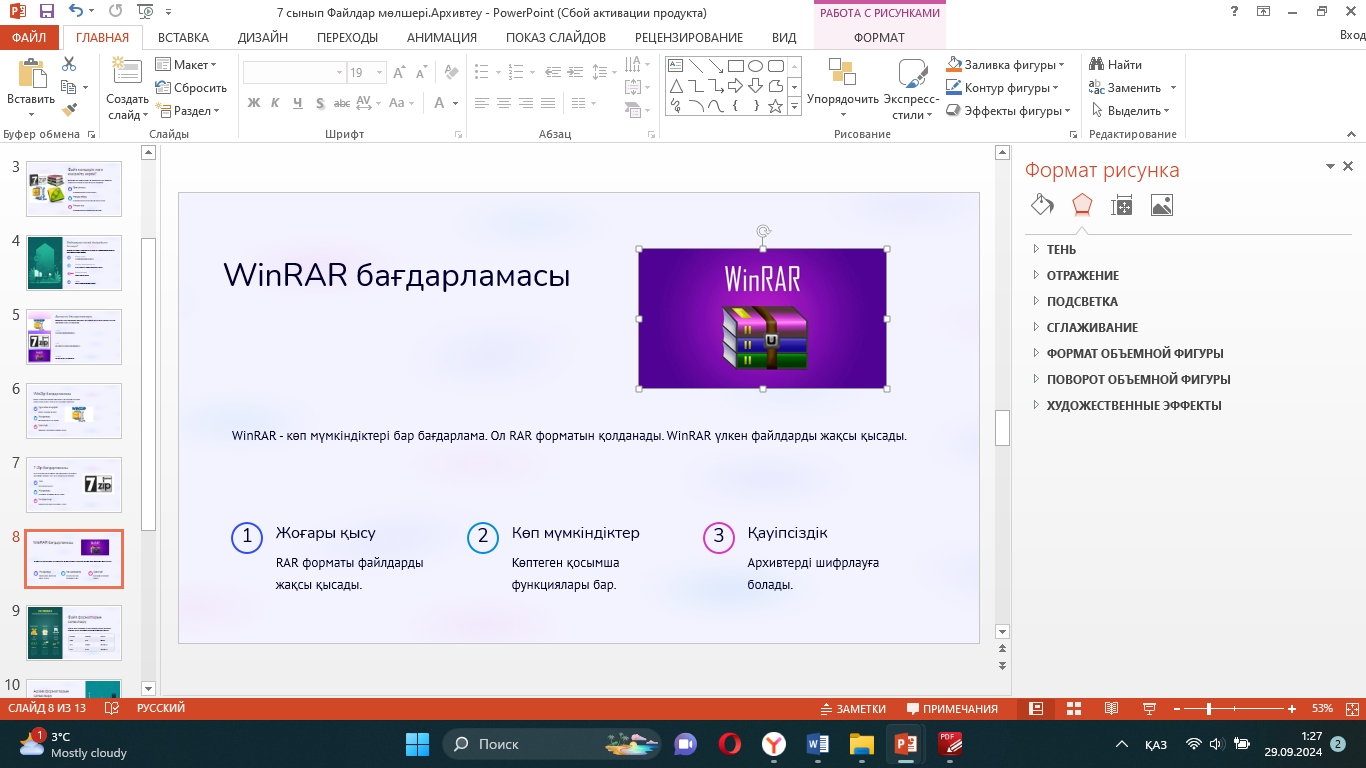Click the Сбросить button
This screenshot has width=1366, height=768.
tap(191, 87)
